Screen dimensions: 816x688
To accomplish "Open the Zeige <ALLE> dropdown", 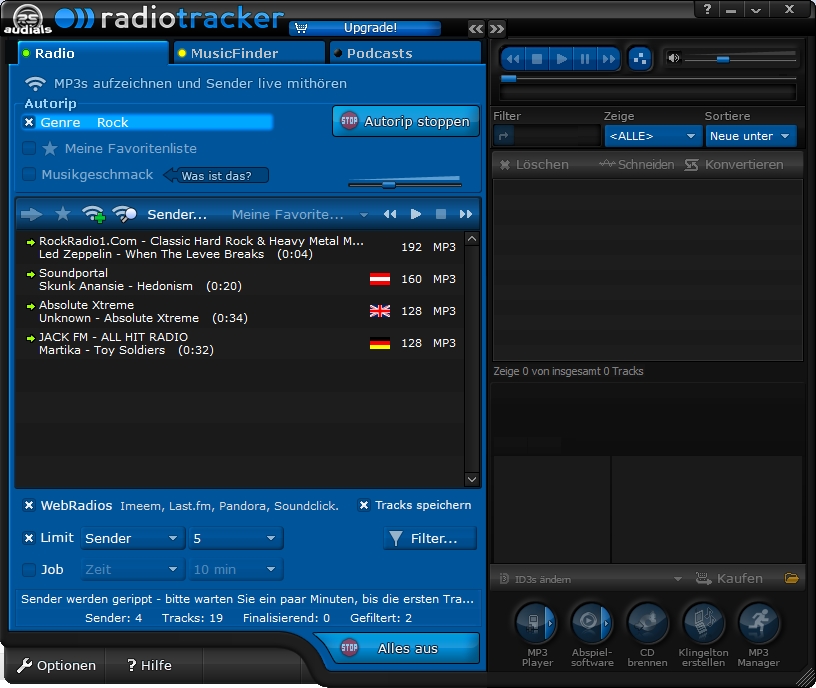I will pyautogui.click(x=653, y=134).
